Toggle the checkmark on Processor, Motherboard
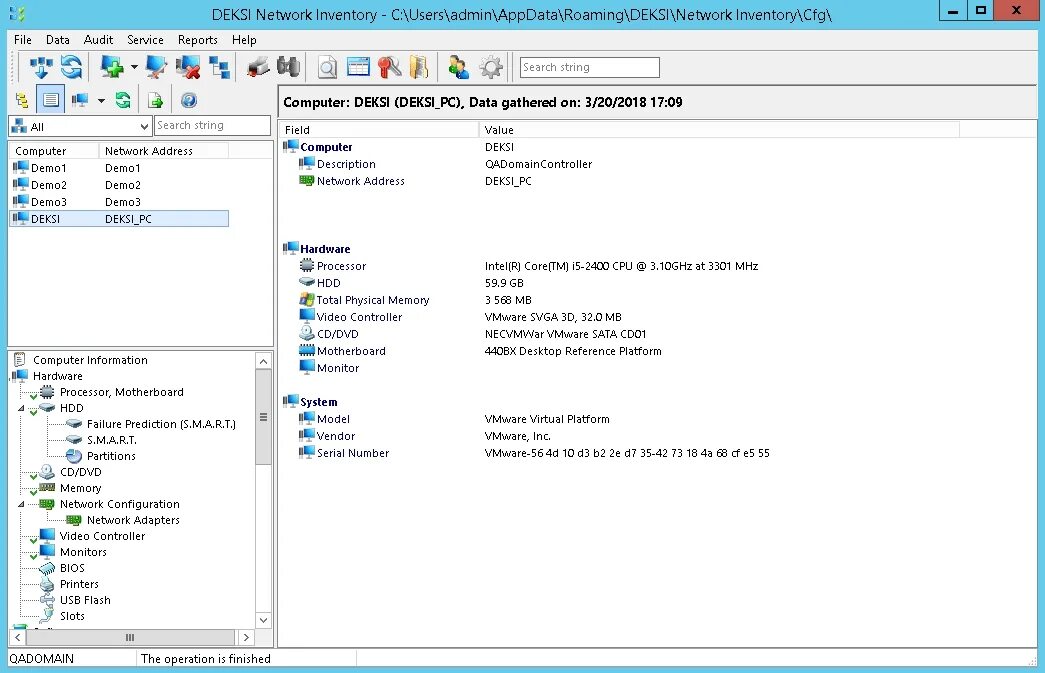 [x=33, y=396]
